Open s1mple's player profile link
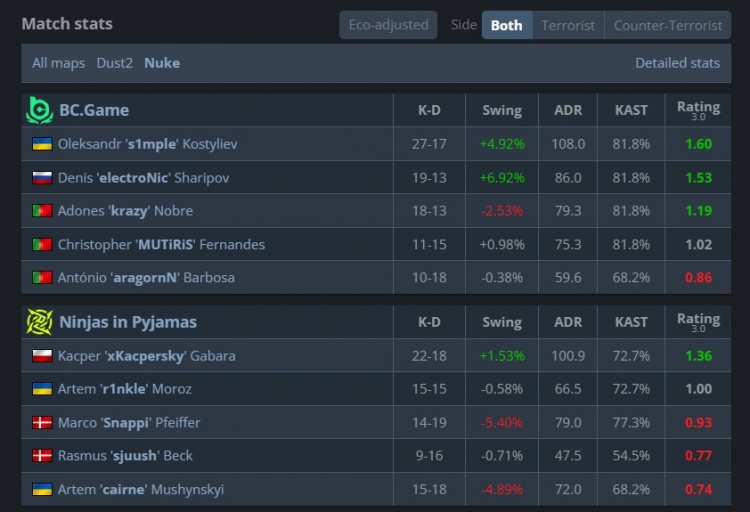The height and width of the screenshot is (512, 750). point(147,144)
